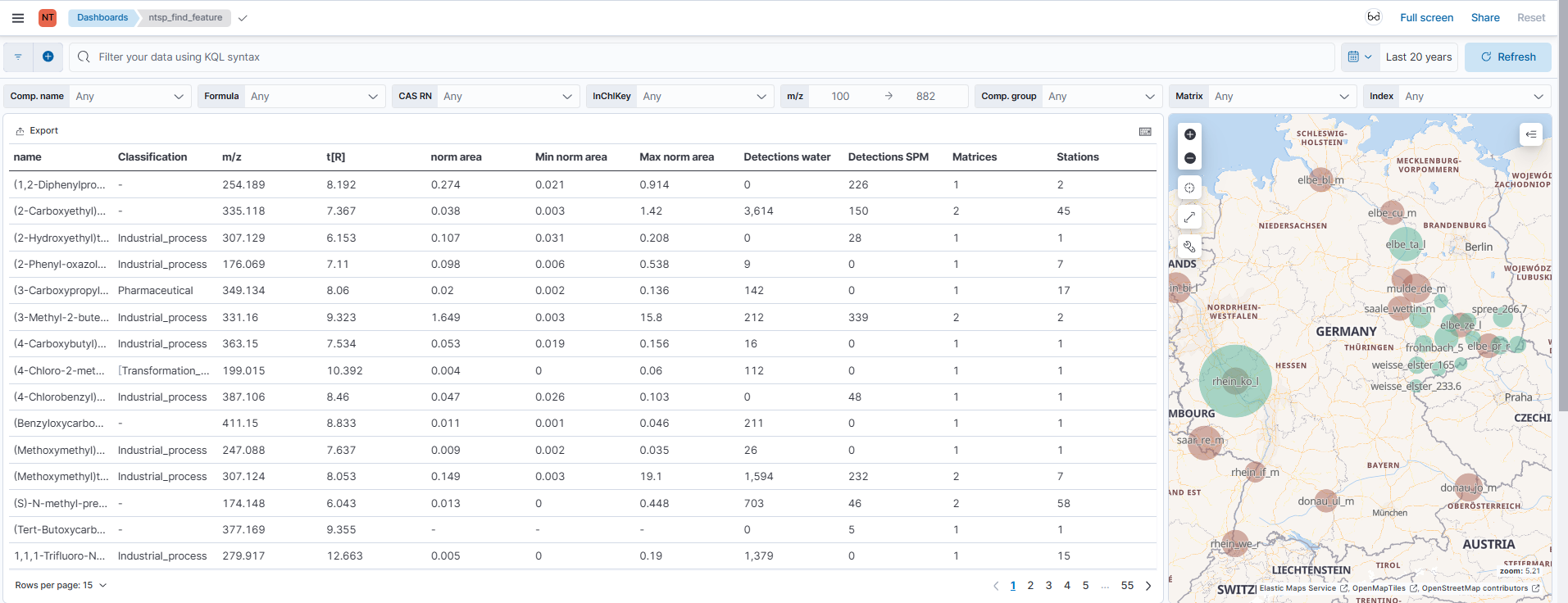Click the Refresh button
The width and height of the screenshot is (1568, 603).
tap(1507, 57)
